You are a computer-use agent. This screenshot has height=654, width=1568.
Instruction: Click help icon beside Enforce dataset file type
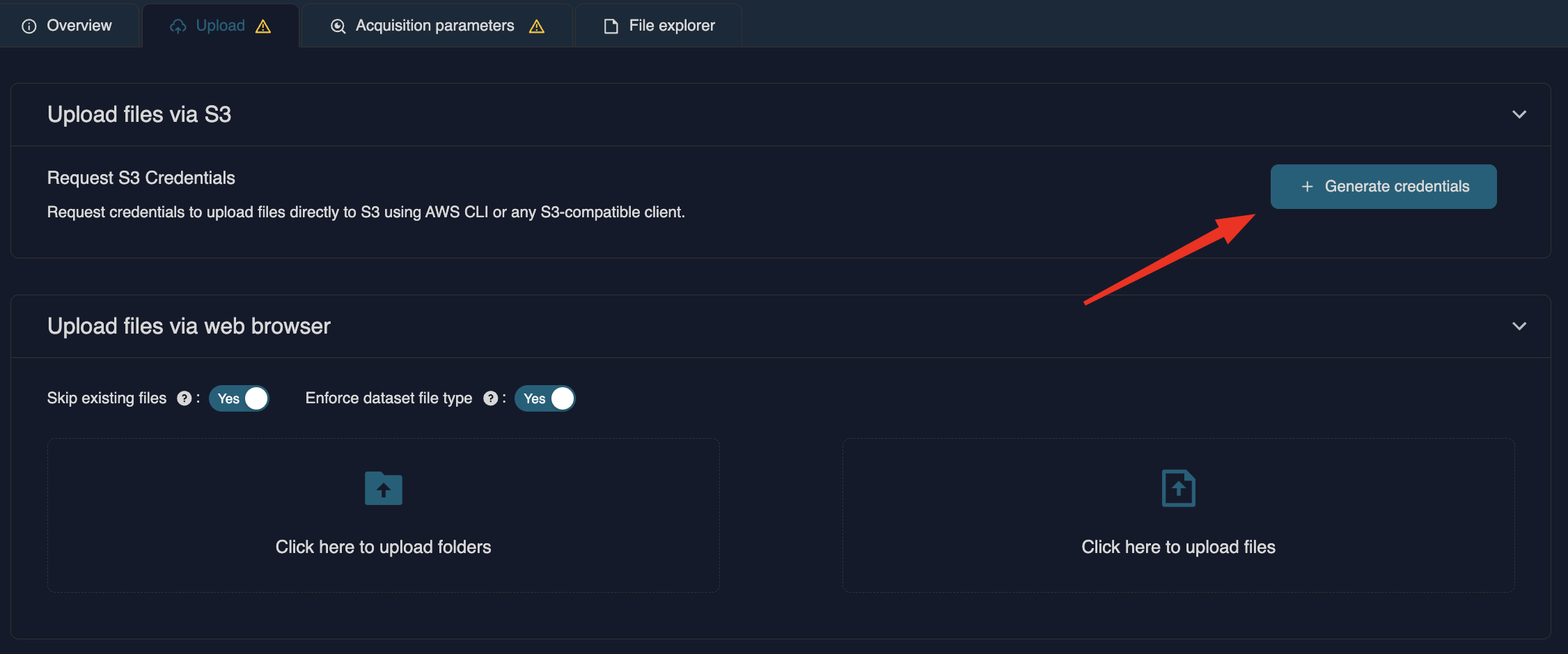coord(490,398)
